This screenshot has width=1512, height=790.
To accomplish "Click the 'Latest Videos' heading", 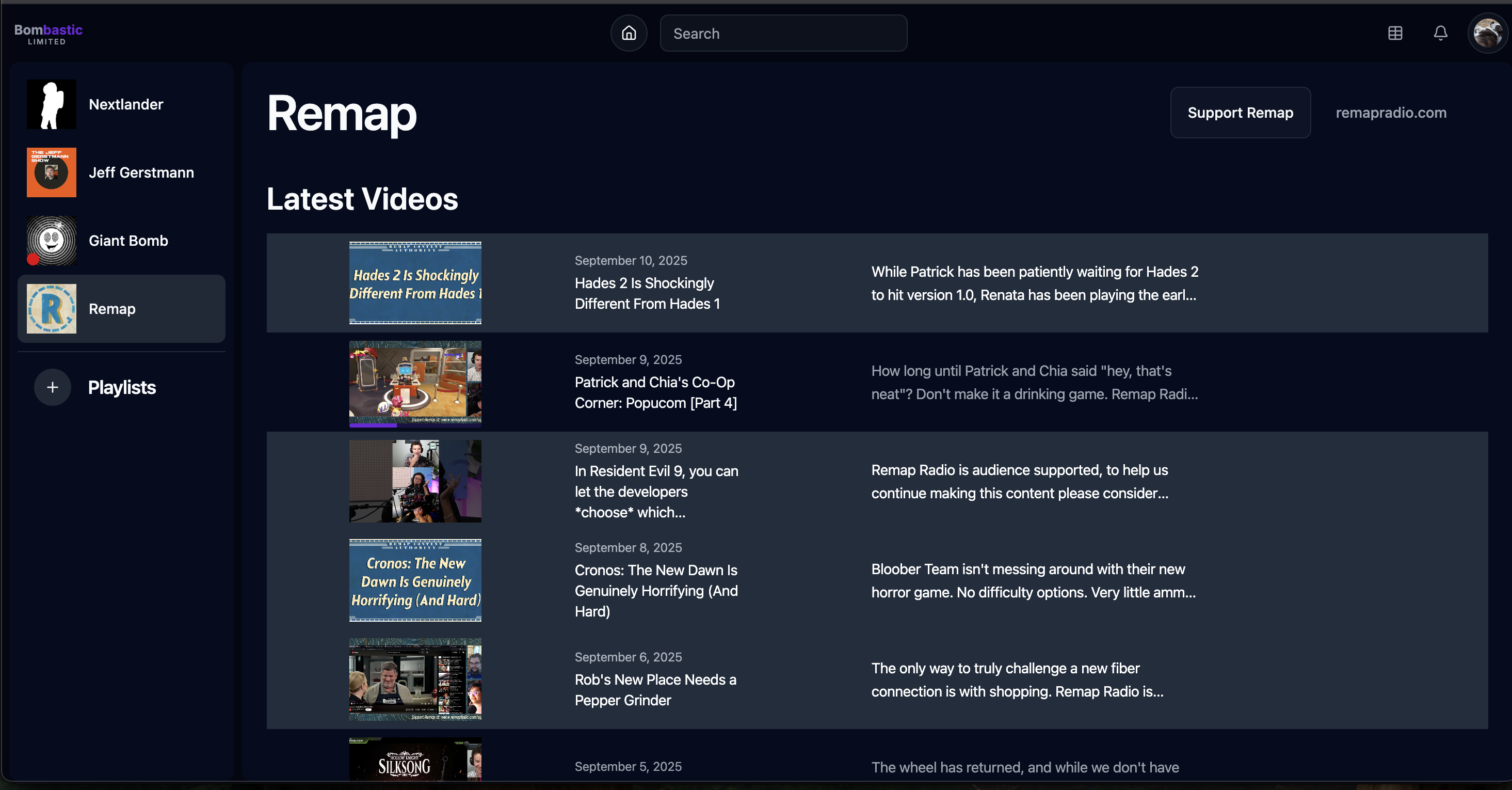I will click(362, 198).
